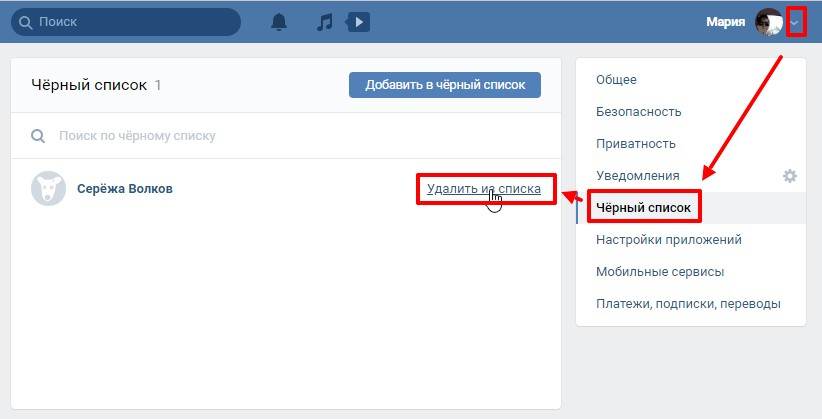Click Мария's profile avatar
Screen dimensions: 822x419
click(769, 22)
